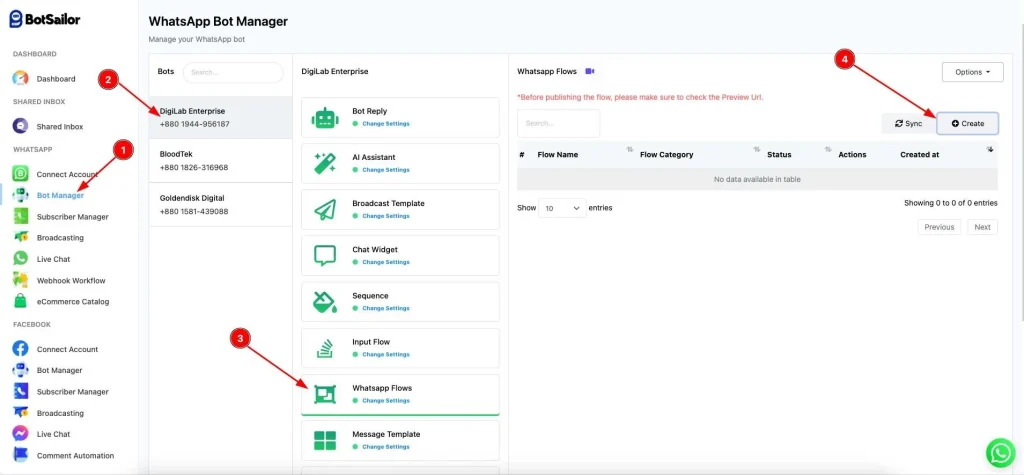This screenshot has width=1024, height=475.
Task: Focus the Bots search field
Action: point(233,73)
